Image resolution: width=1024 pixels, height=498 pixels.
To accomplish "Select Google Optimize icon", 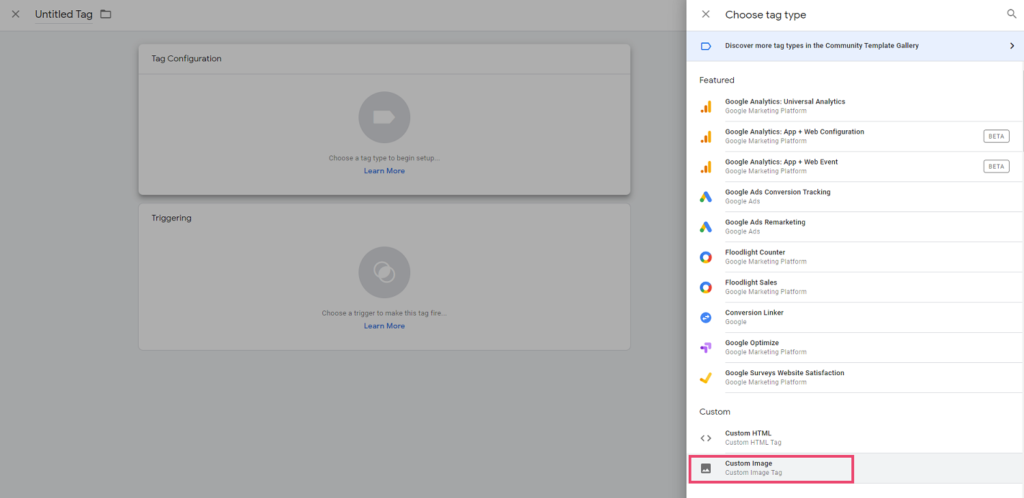I will coord(705,347).
